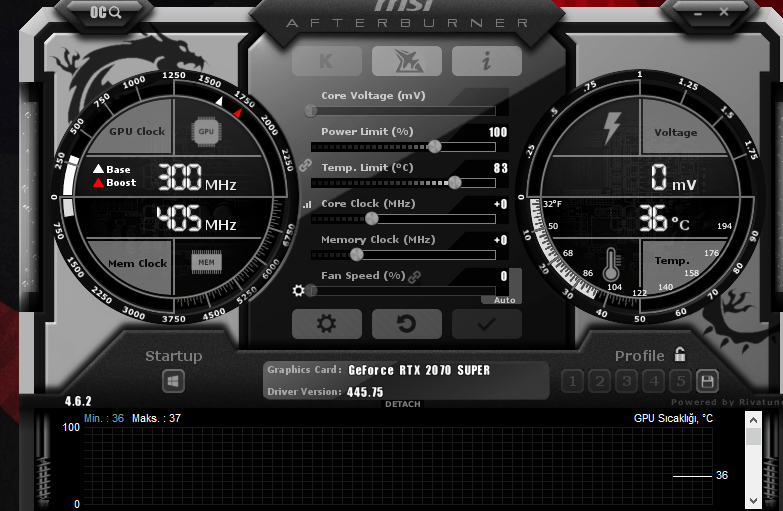This screenshot has width=783, height=511.
Task: Click the GeForce RTX 2070 SUPER name
Action: pyautogui.click(x=419, y=370)
